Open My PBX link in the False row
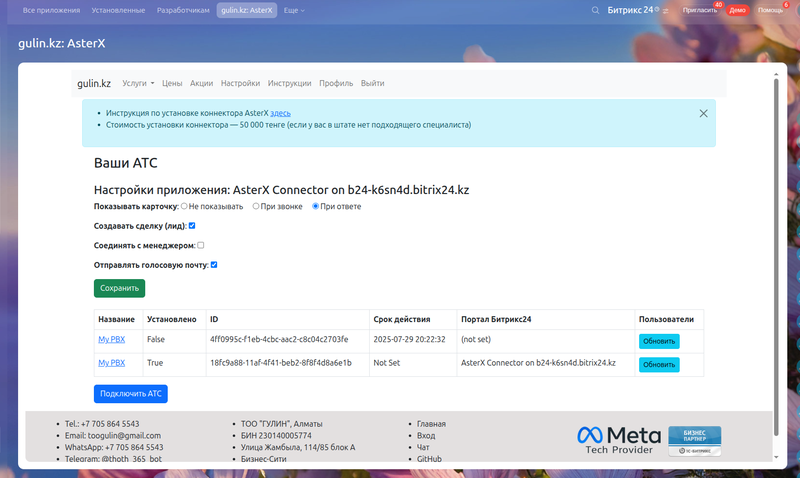800x478 pixels. tap(112, 339)
